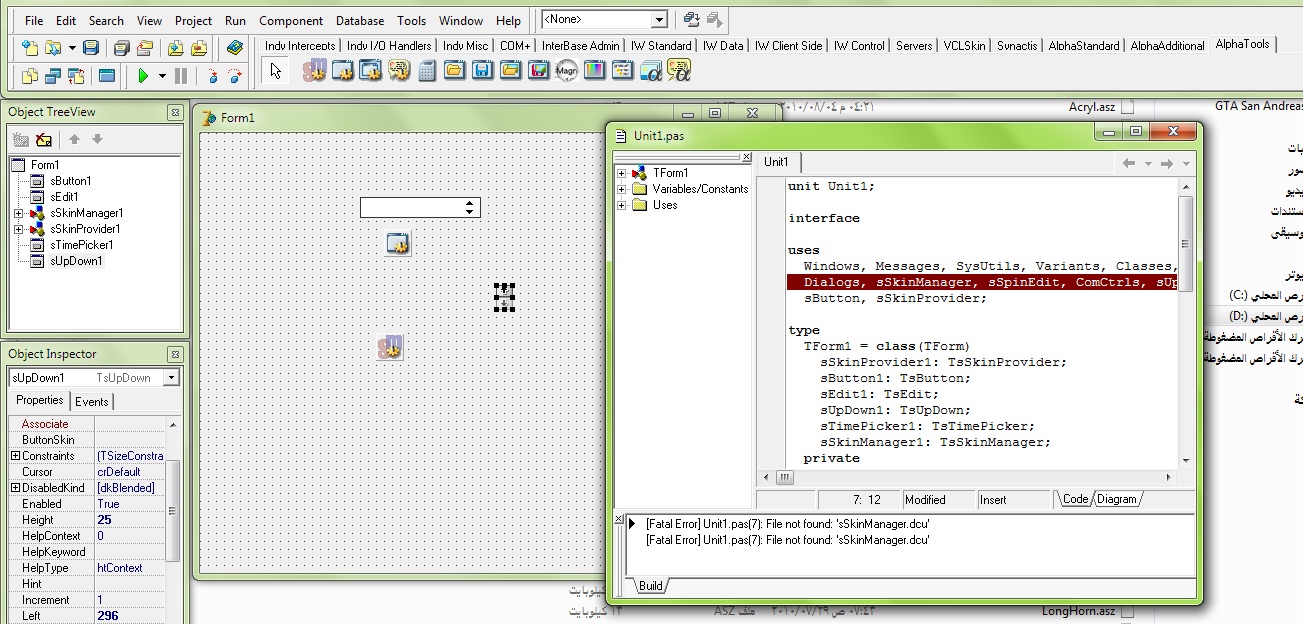Viewport: 1303px width, 624px height.
Task: Click the green Run button in toolbar
Action: coord(143,75)
